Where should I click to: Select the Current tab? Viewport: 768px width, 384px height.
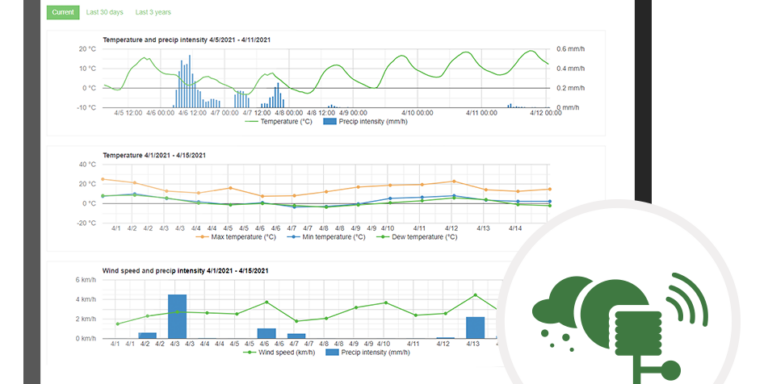click(x=63, y=12)
